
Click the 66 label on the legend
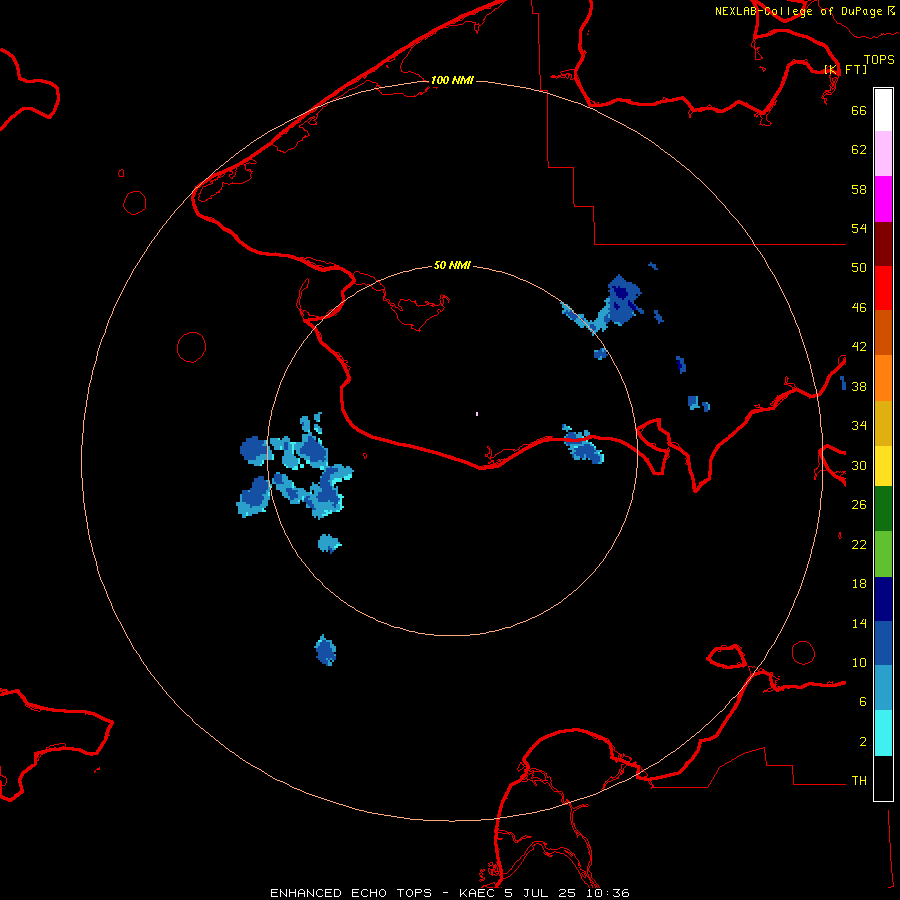pyautogui.click(x=859, y=110)
